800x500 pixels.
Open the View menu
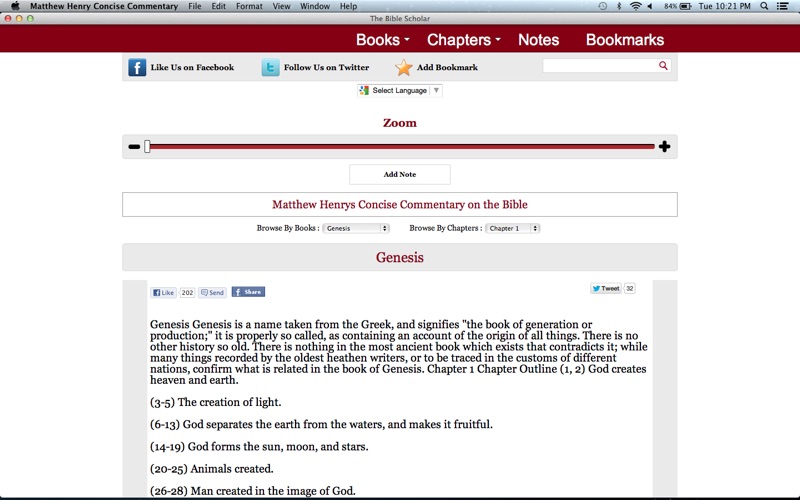click(281, 6)
